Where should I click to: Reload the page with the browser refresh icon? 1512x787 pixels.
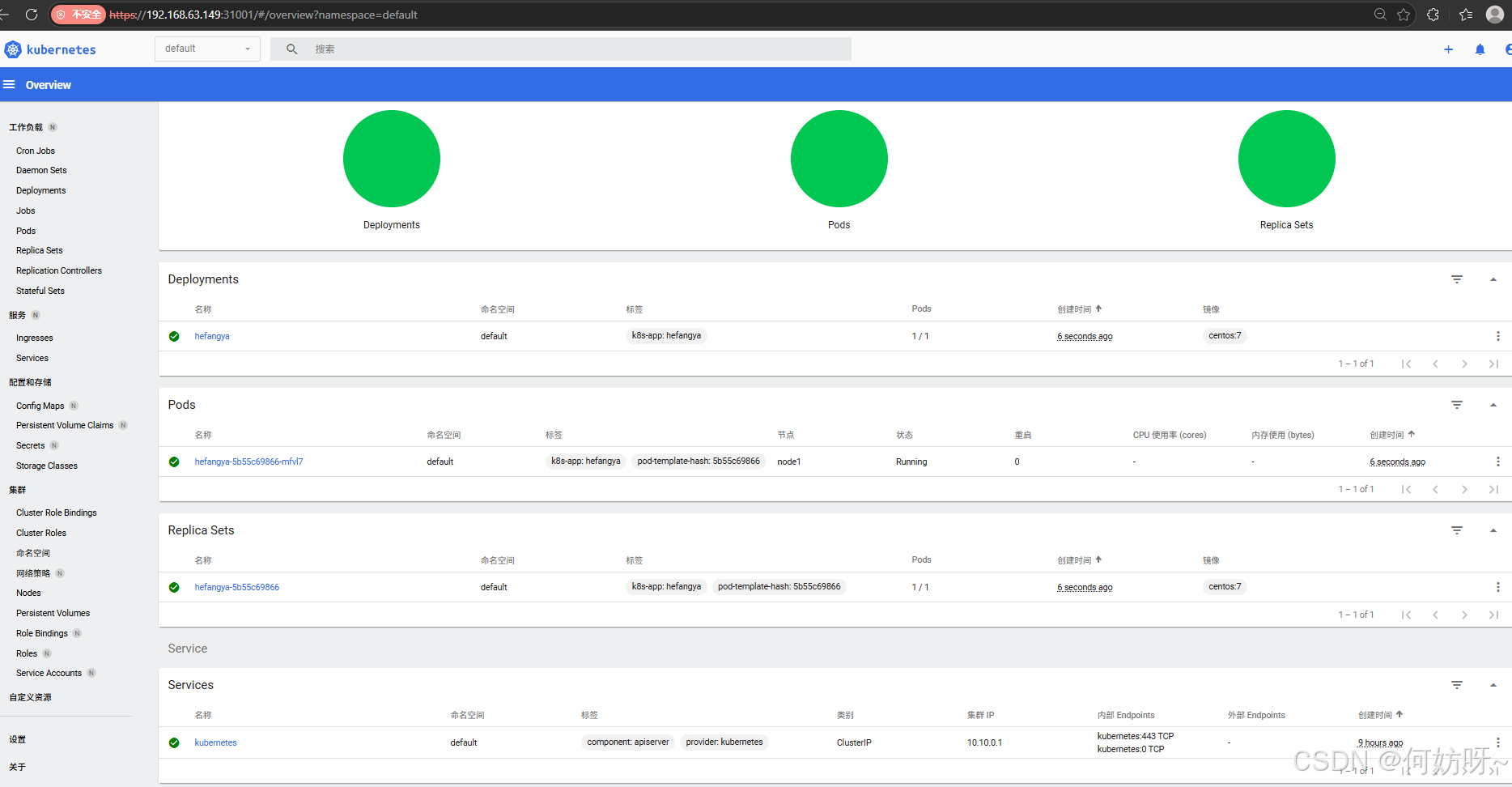[x=32, y=15]
